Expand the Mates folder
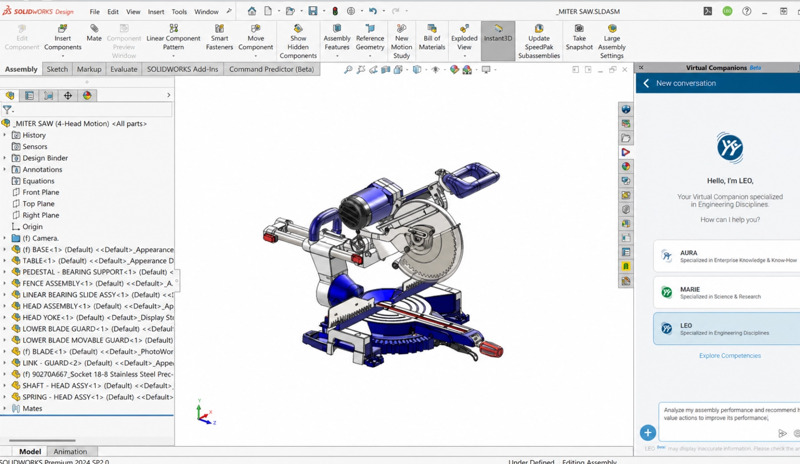This screenshot has height=464, width=800. coord(5,408)
